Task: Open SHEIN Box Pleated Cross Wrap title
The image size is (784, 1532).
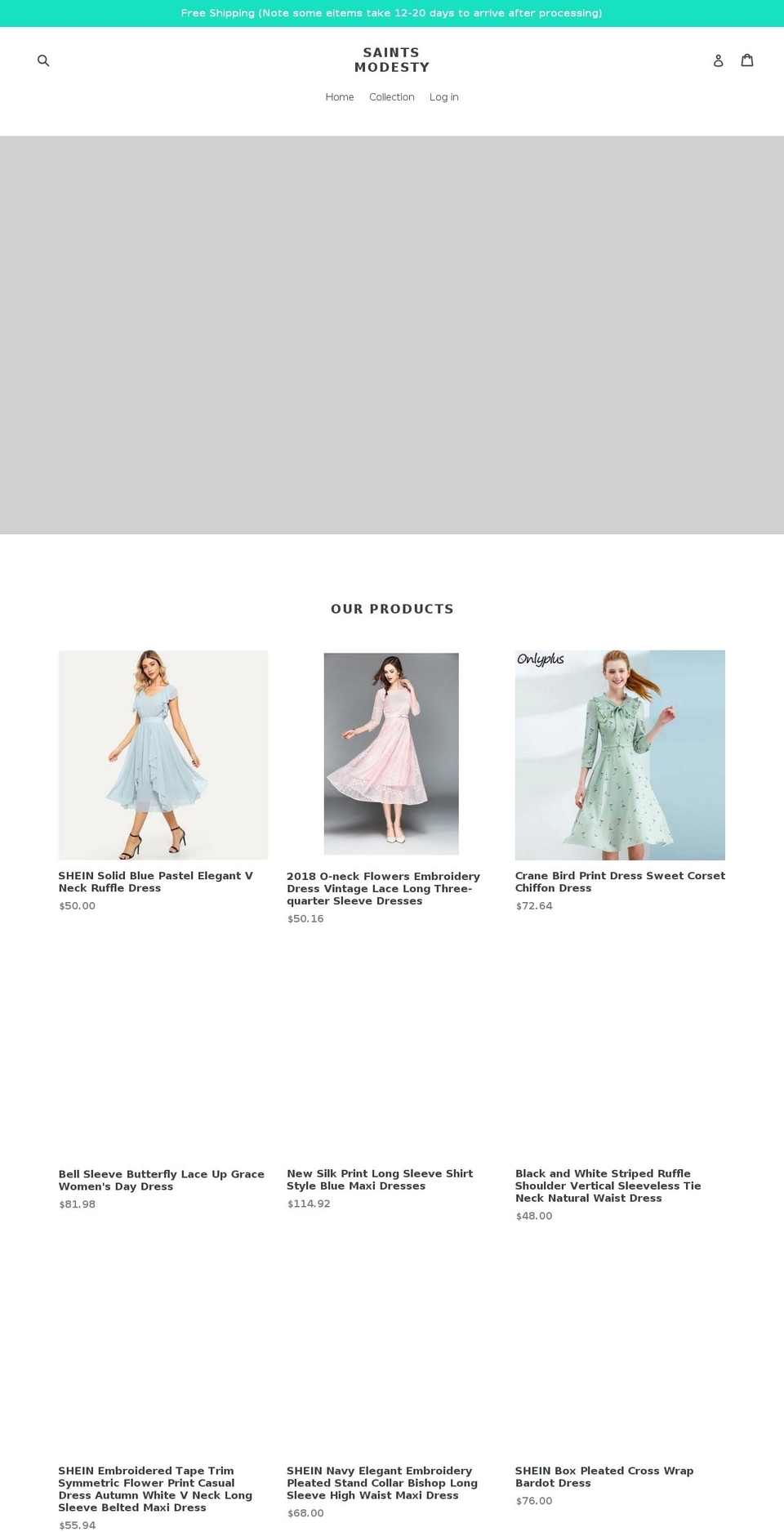Action: (x=604, y=1476)
